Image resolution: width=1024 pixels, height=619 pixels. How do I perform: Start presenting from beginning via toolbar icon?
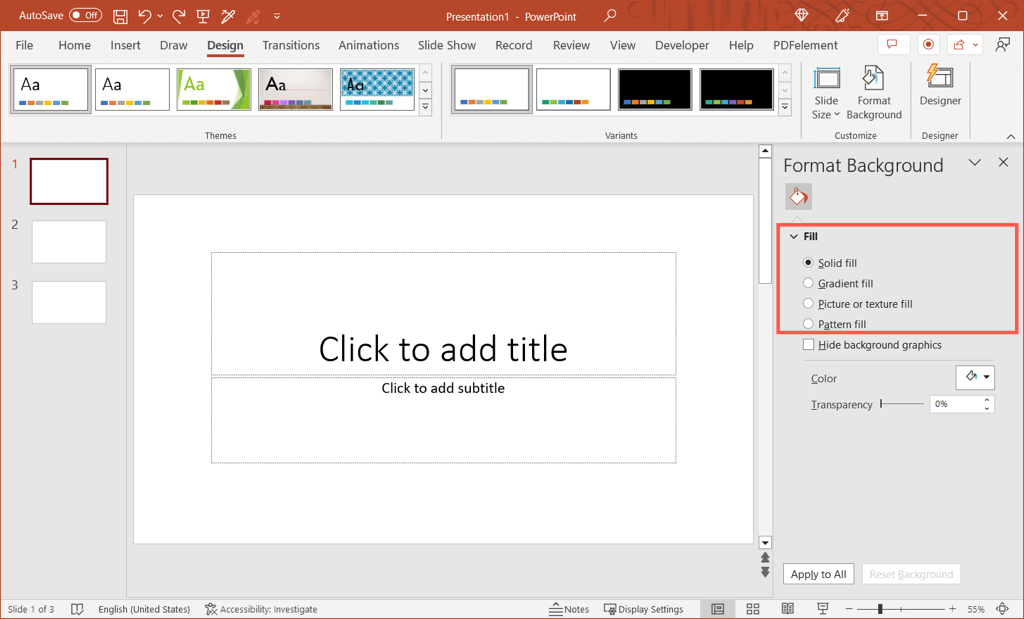click(x=202, y=15)
